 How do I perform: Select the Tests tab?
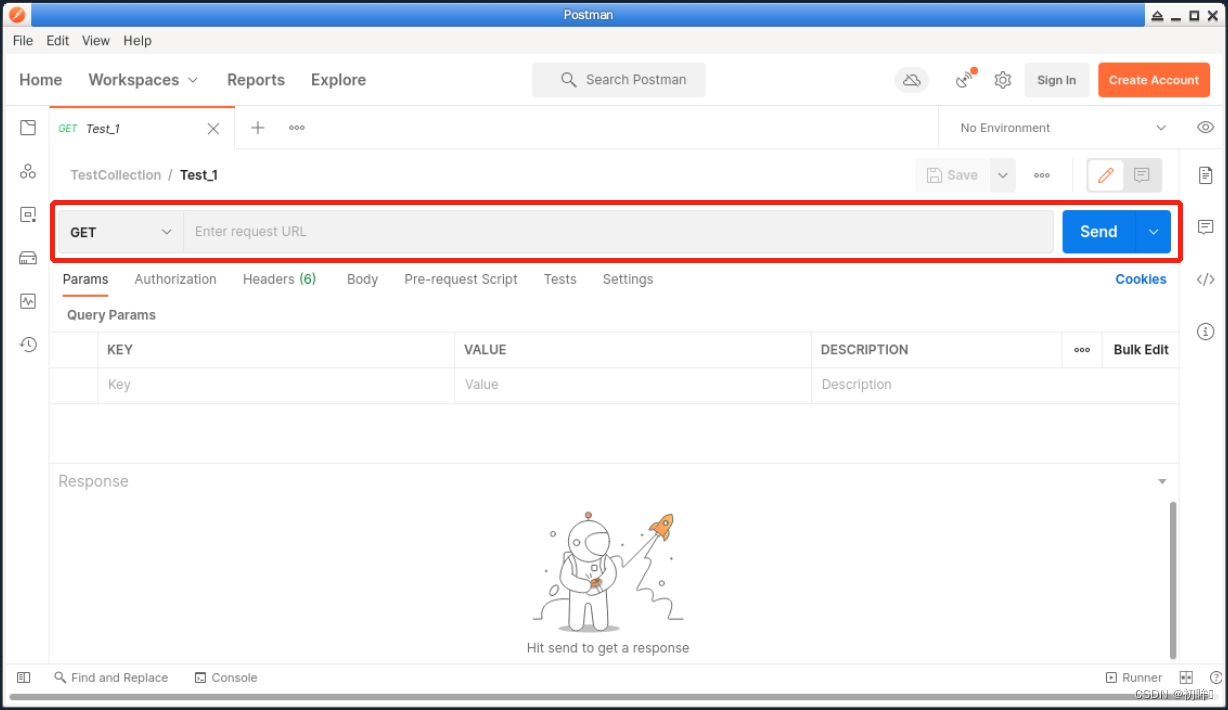coord(560,279)
